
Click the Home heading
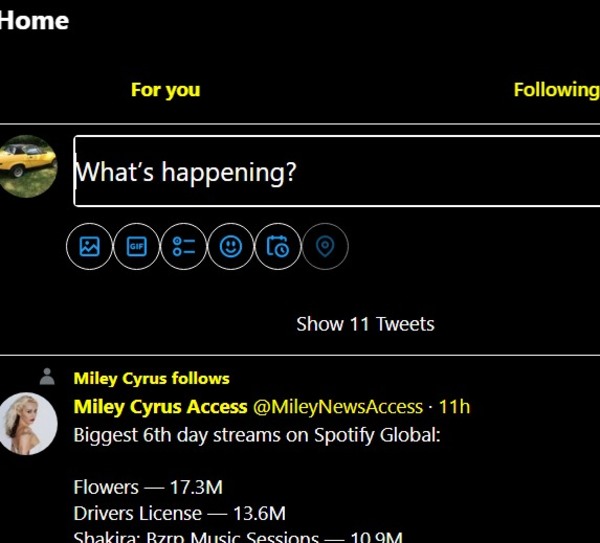(34, 20)
